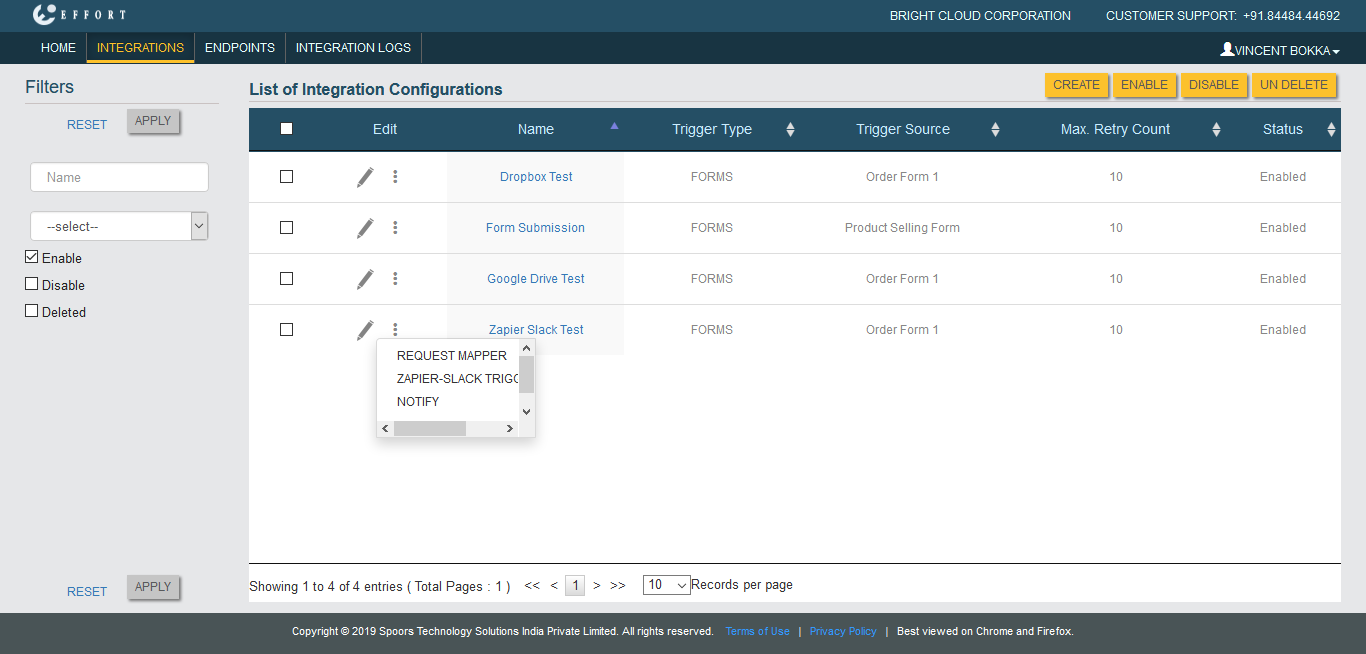Open three-dot menu for Google Drive Test row
The image size is (1366, 654).
tap(395, 279)
